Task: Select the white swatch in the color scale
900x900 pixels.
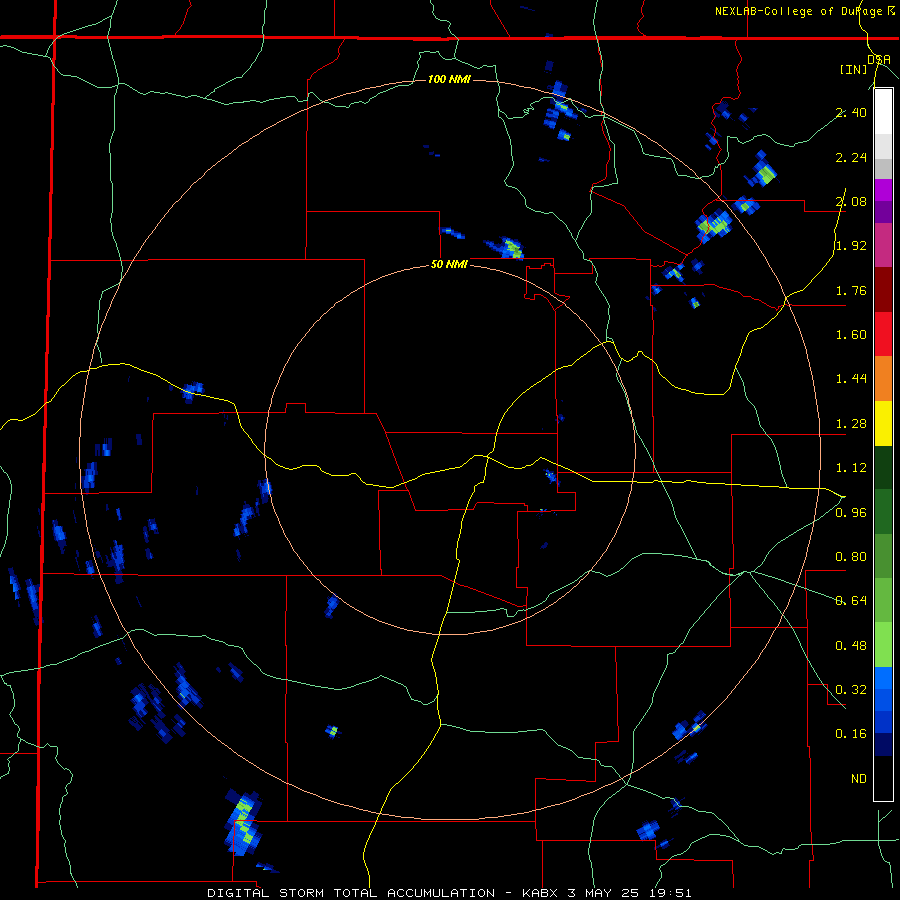Action: [883, 111]
